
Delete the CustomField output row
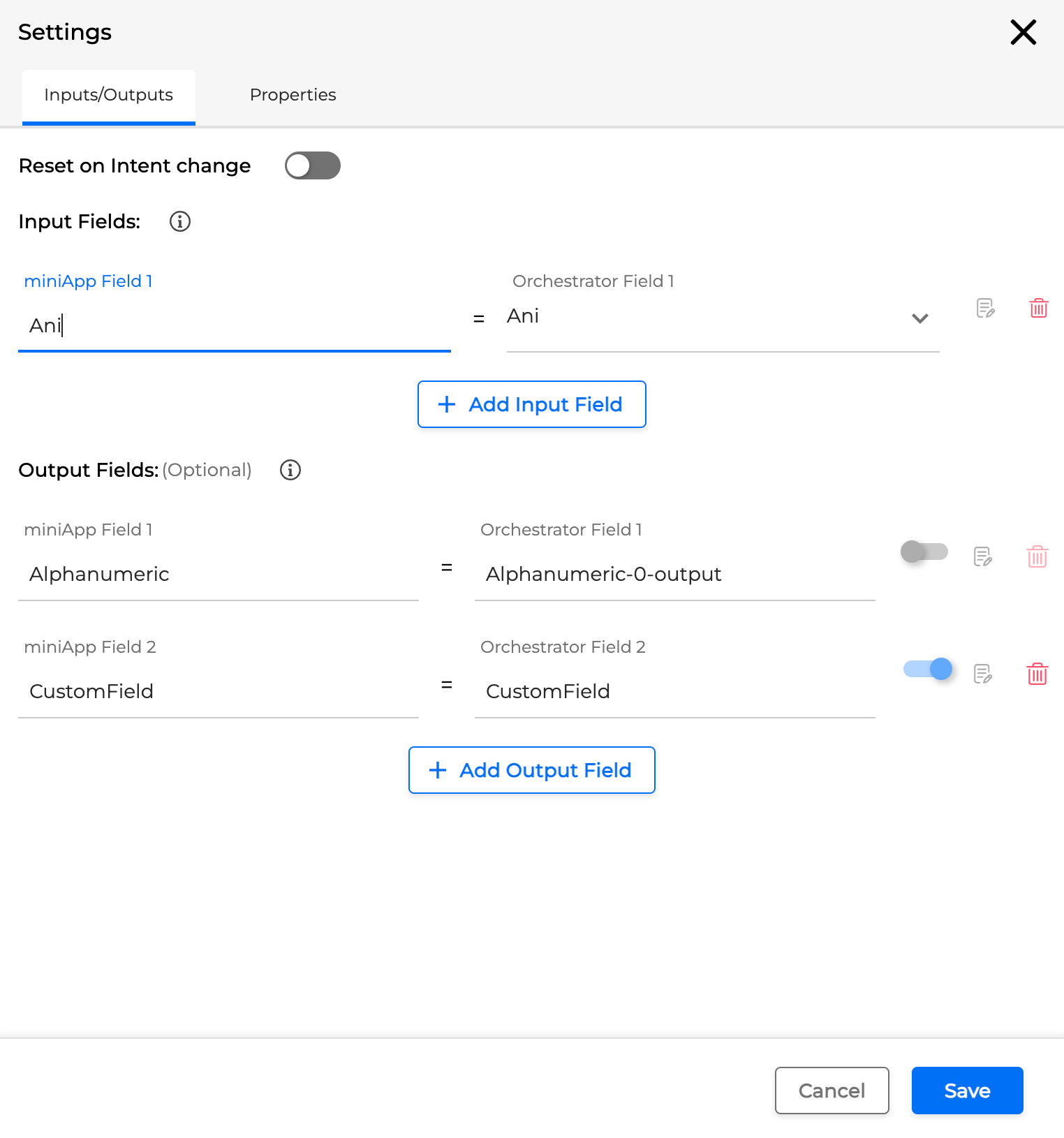(1037, 674)
